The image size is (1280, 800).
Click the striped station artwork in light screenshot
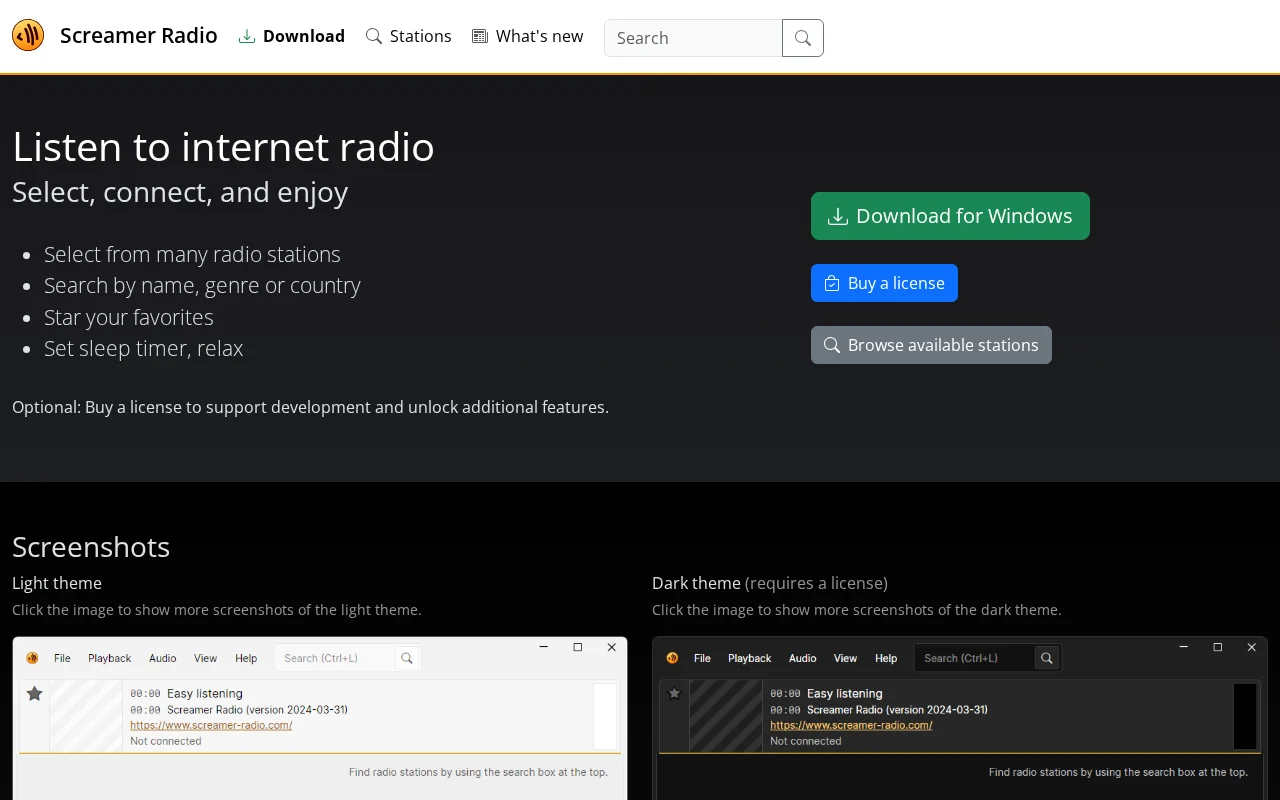click(86, 716)
